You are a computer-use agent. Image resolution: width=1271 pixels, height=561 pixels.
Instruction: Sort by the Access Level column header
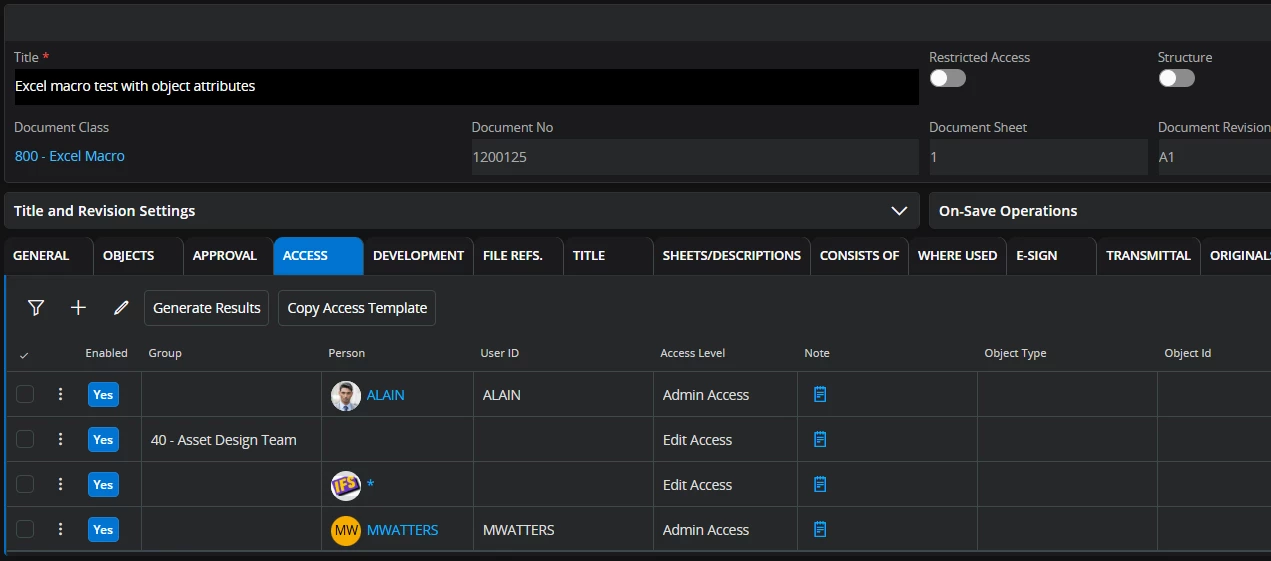(693, 353)
